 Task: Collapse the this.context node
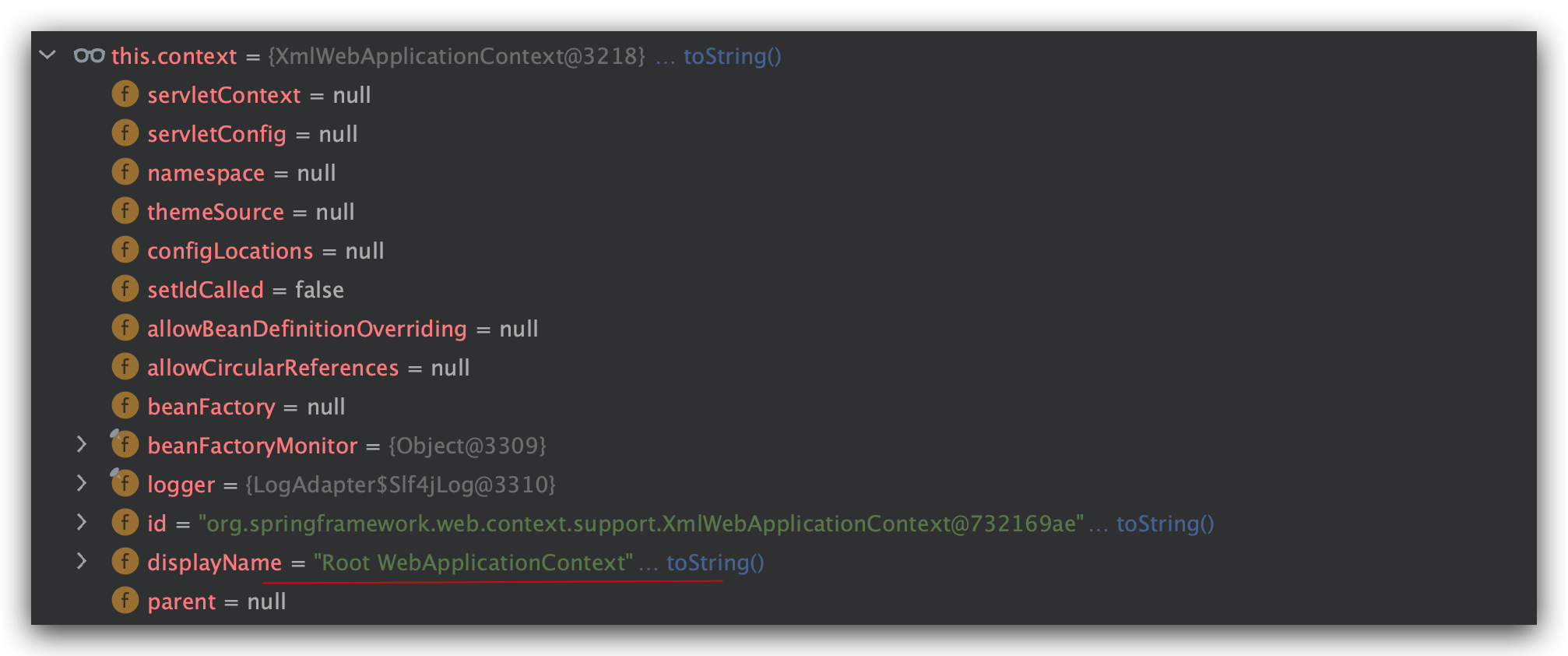(48, 55)
